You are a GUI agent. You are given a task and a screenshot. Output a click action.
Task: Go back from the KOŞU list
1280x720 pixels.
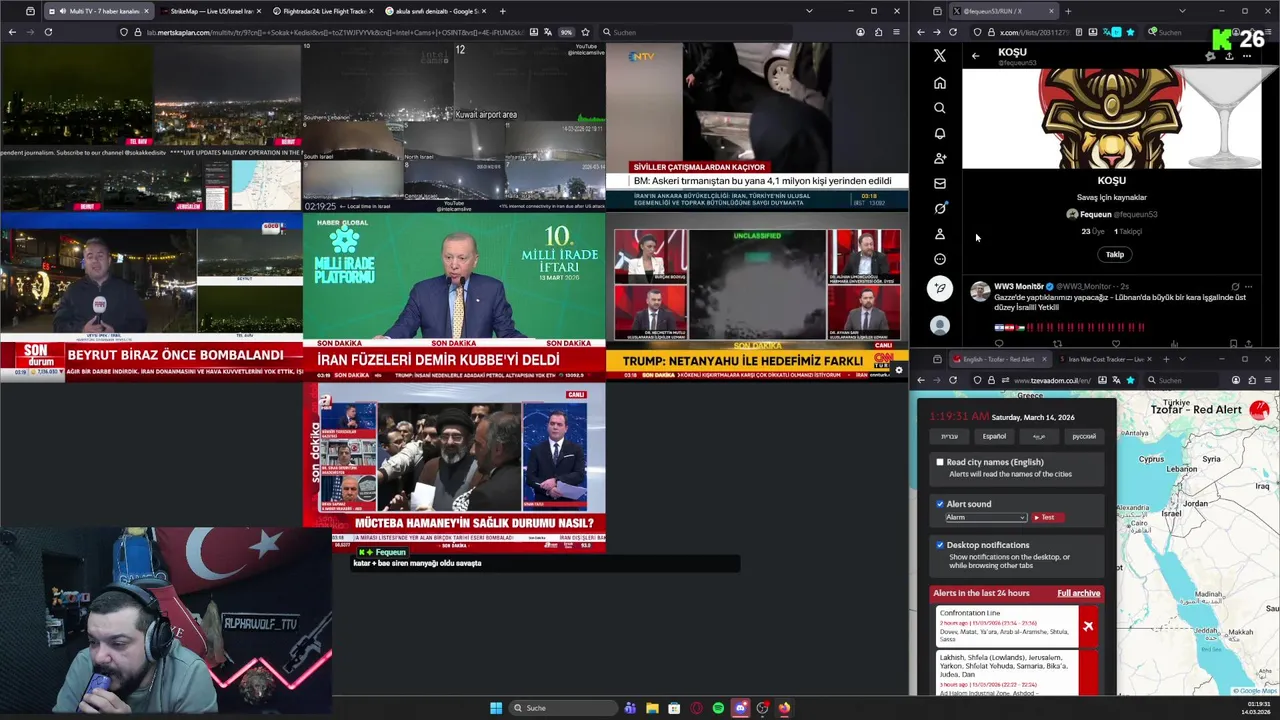[975, 56]
